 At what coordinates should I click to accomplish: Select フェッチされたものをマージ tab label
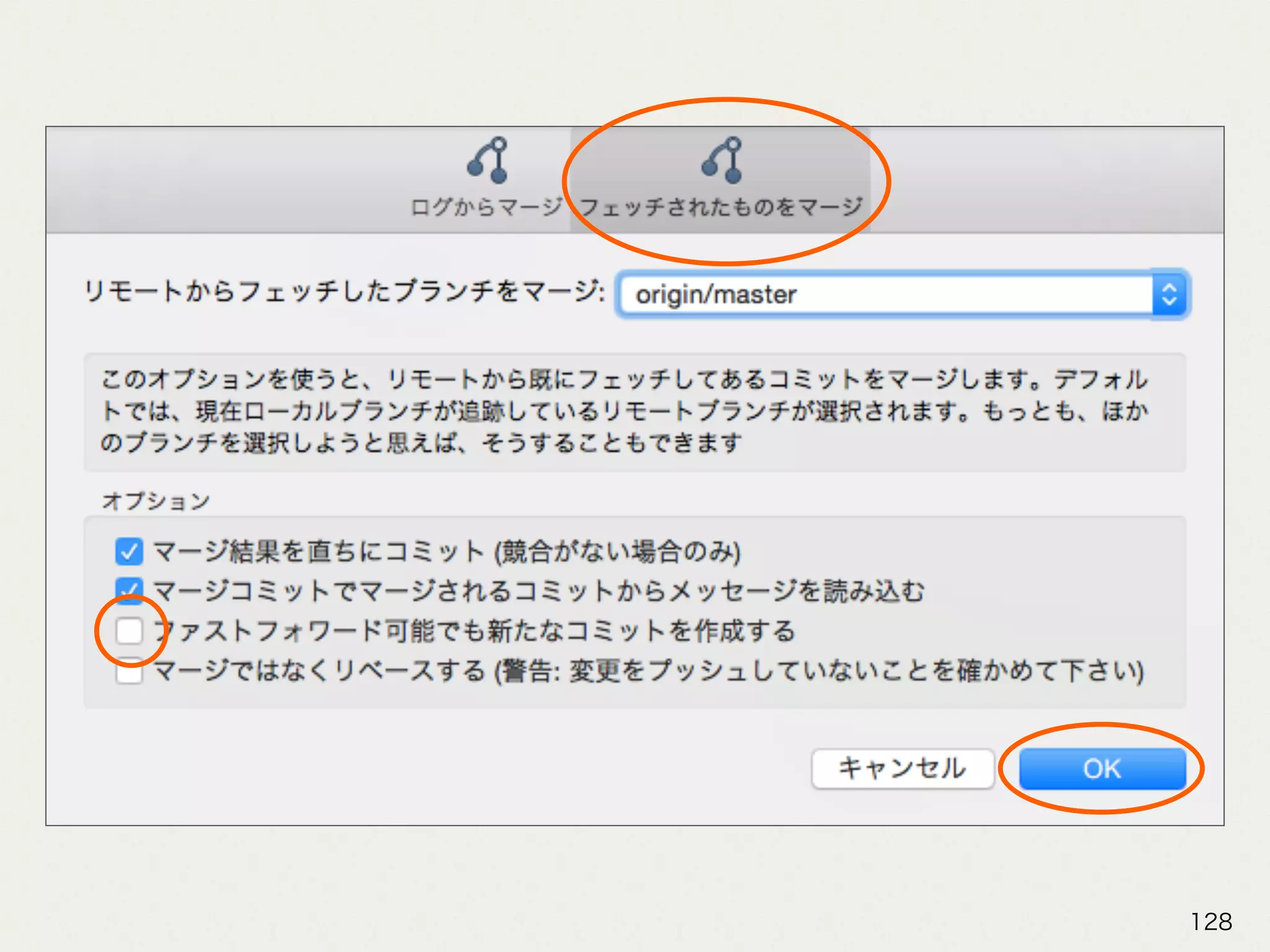(x=721, y=207)
